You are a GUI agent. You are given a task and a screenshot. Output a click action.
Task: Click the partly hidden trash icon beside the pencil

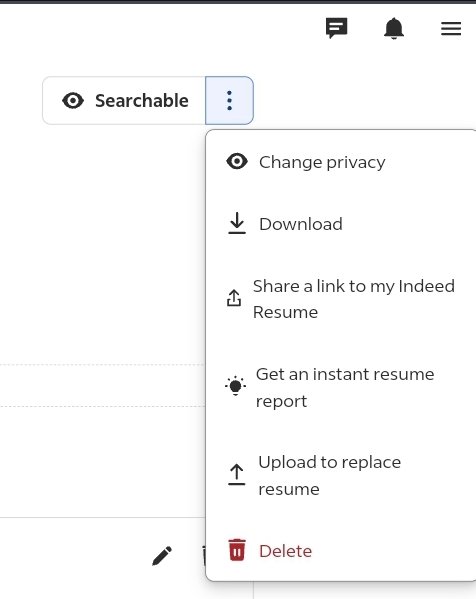(204, 556)
